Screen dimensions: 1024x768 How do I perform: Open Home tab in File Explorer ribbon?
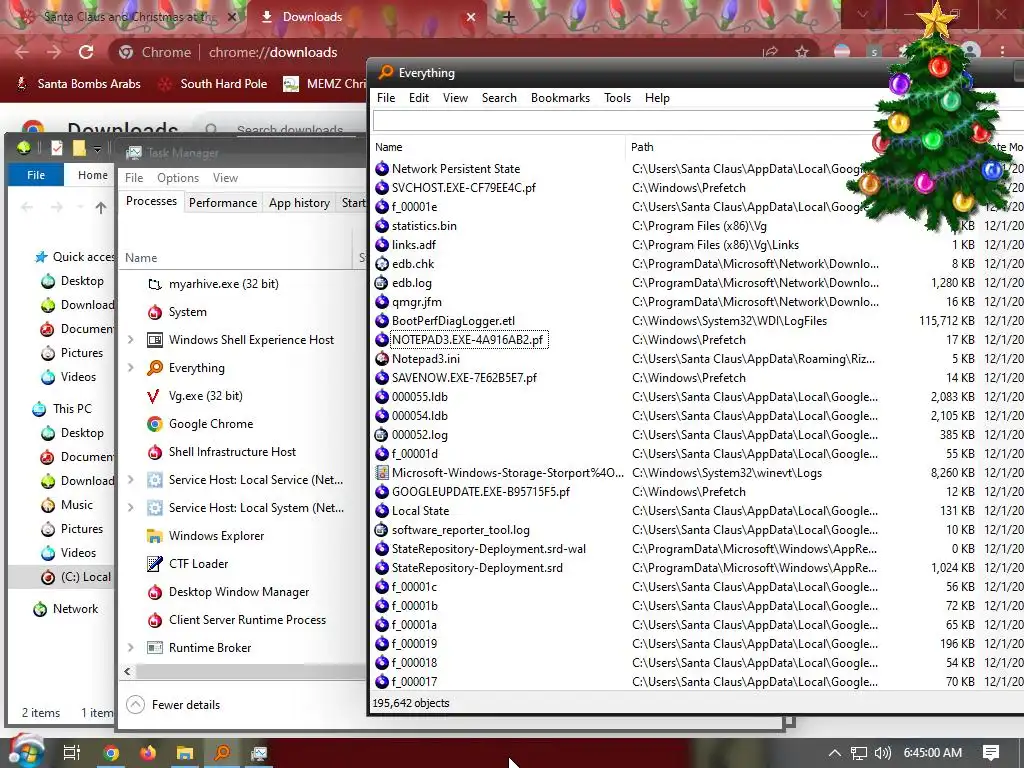pyautogui.click(x=93, y=175)
